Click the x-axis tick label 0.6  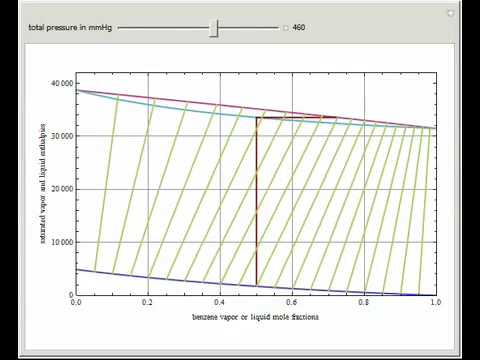pos(292,302)
